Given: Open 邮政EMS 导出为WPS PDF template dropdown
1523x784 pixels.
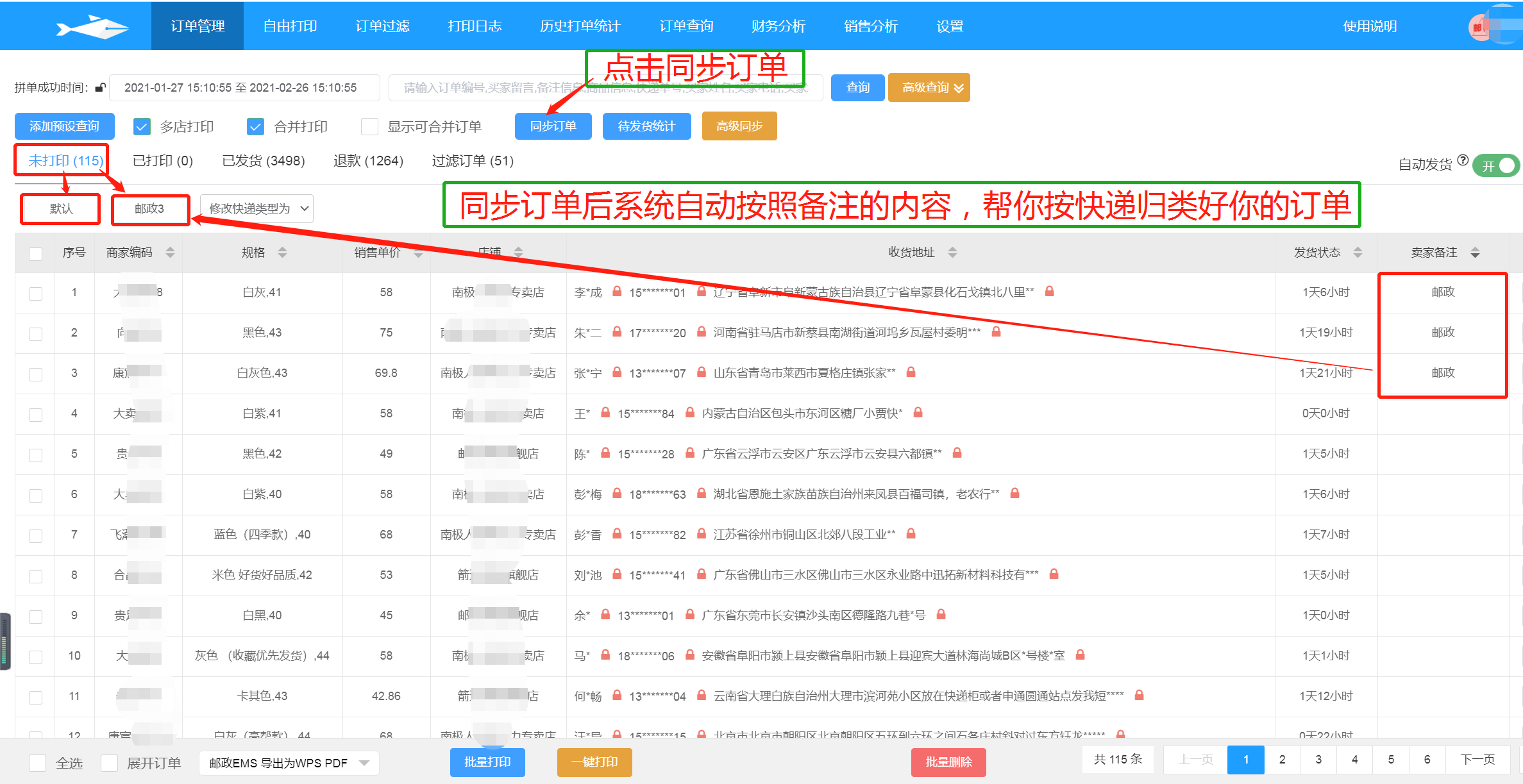Looking at the screenshot, I should click(x=289, y=763).
